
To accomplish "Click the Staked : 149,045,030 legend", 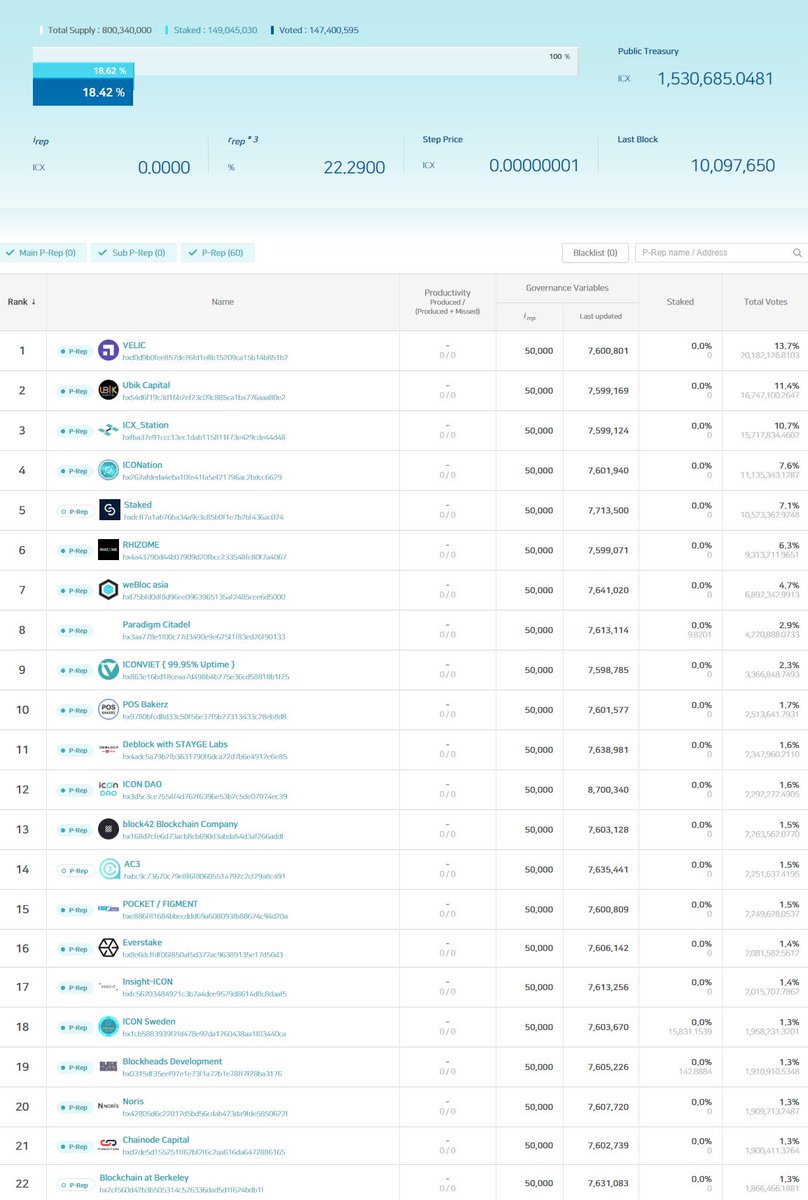I will [x=211, y=30].
